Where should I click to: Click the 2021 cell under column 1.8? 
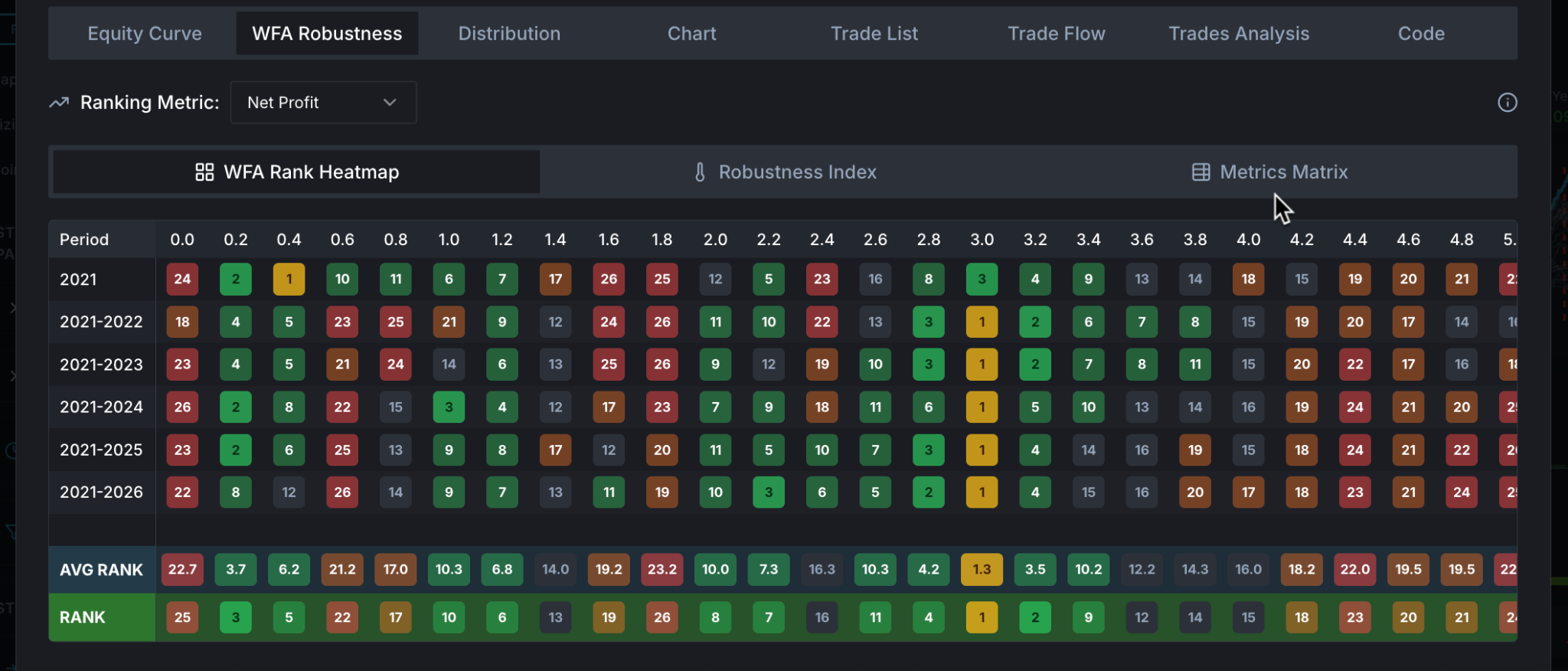pos(662,280)
